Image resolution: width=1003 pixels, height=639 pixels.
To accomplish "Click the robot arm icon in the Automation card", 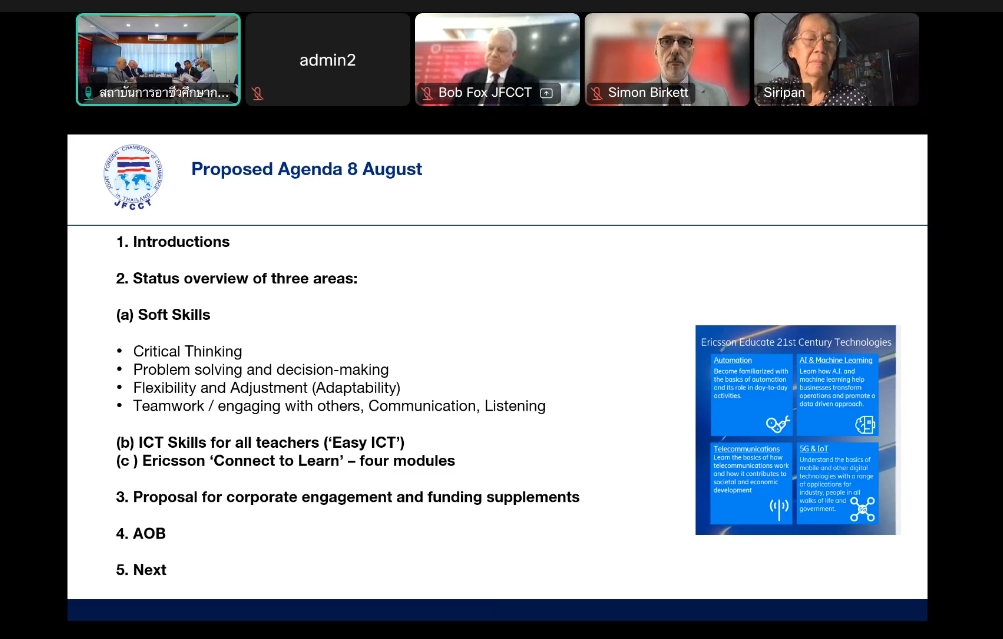I will [x=777, y=423].
